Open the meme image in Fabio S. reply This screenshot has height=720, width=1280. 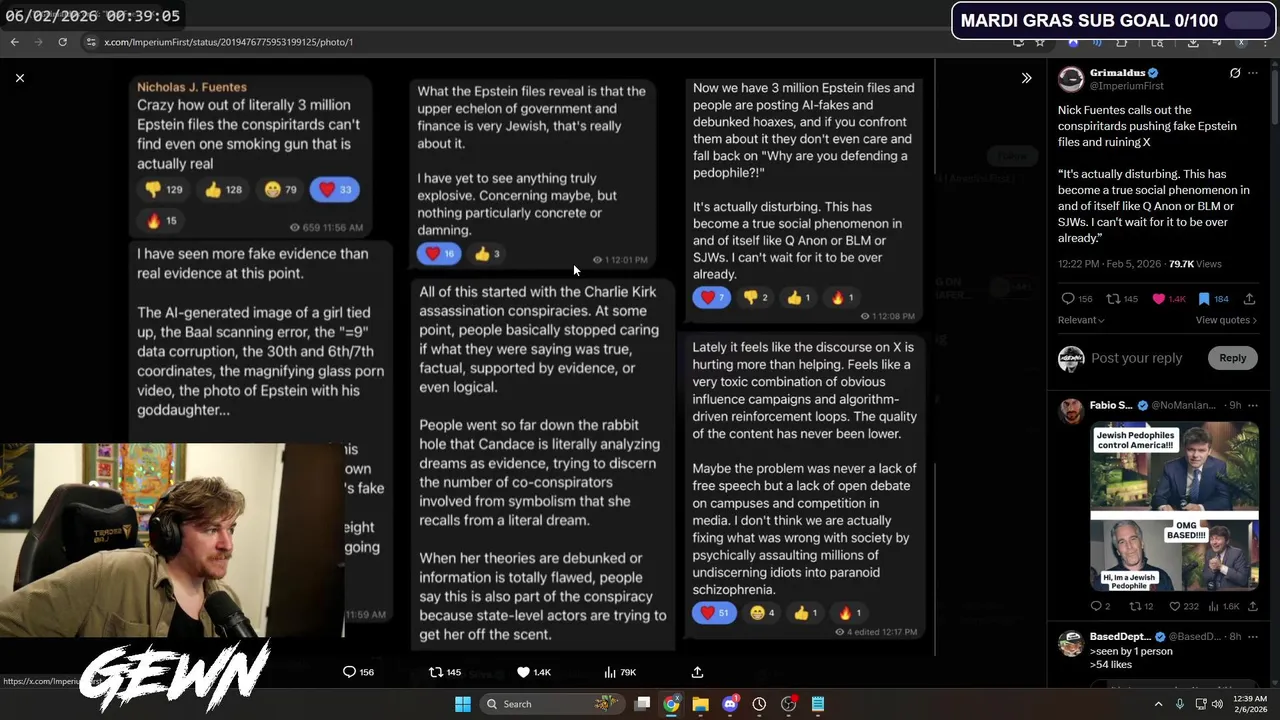[x=1174, y=507]
